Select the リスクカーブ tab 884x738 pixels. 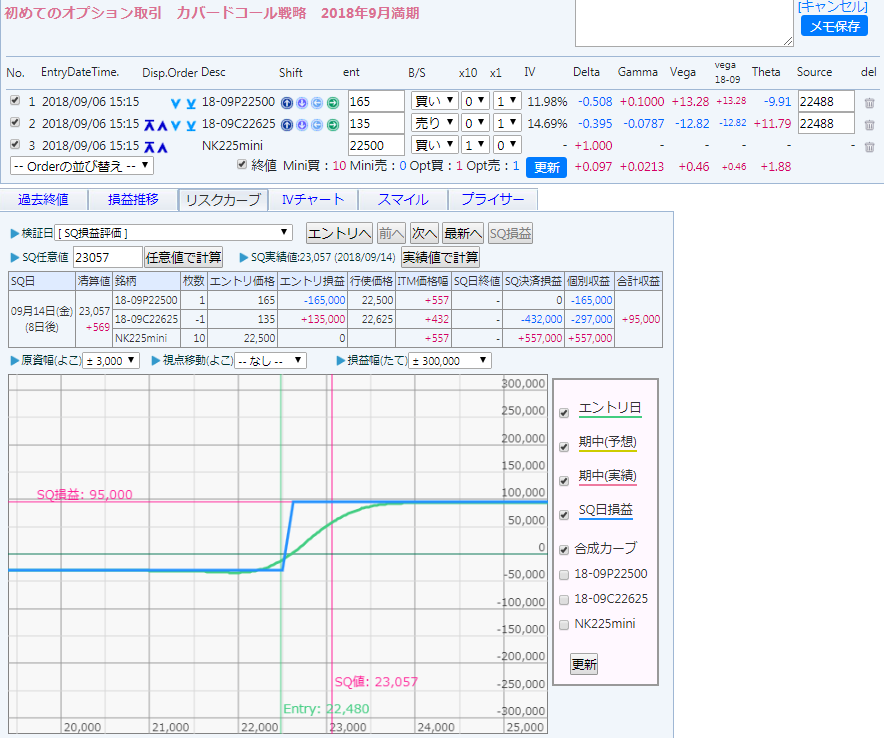223,200
